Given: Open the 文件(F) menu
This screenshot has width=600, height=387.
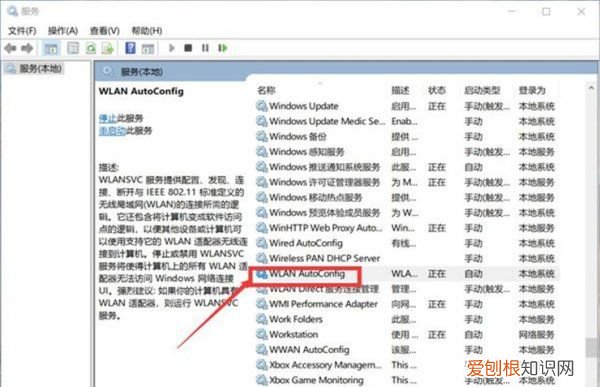Looking at the screenshot, I should pos(22,31).
